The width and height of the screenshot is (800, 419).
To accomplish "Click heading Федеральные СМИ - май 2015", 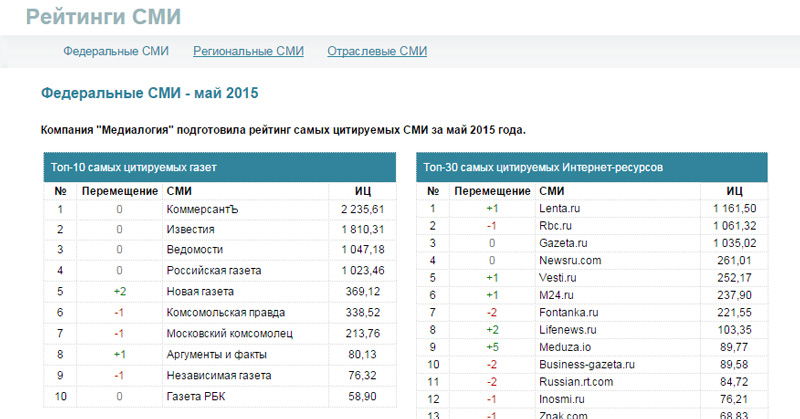I will [x=149, y=93].
